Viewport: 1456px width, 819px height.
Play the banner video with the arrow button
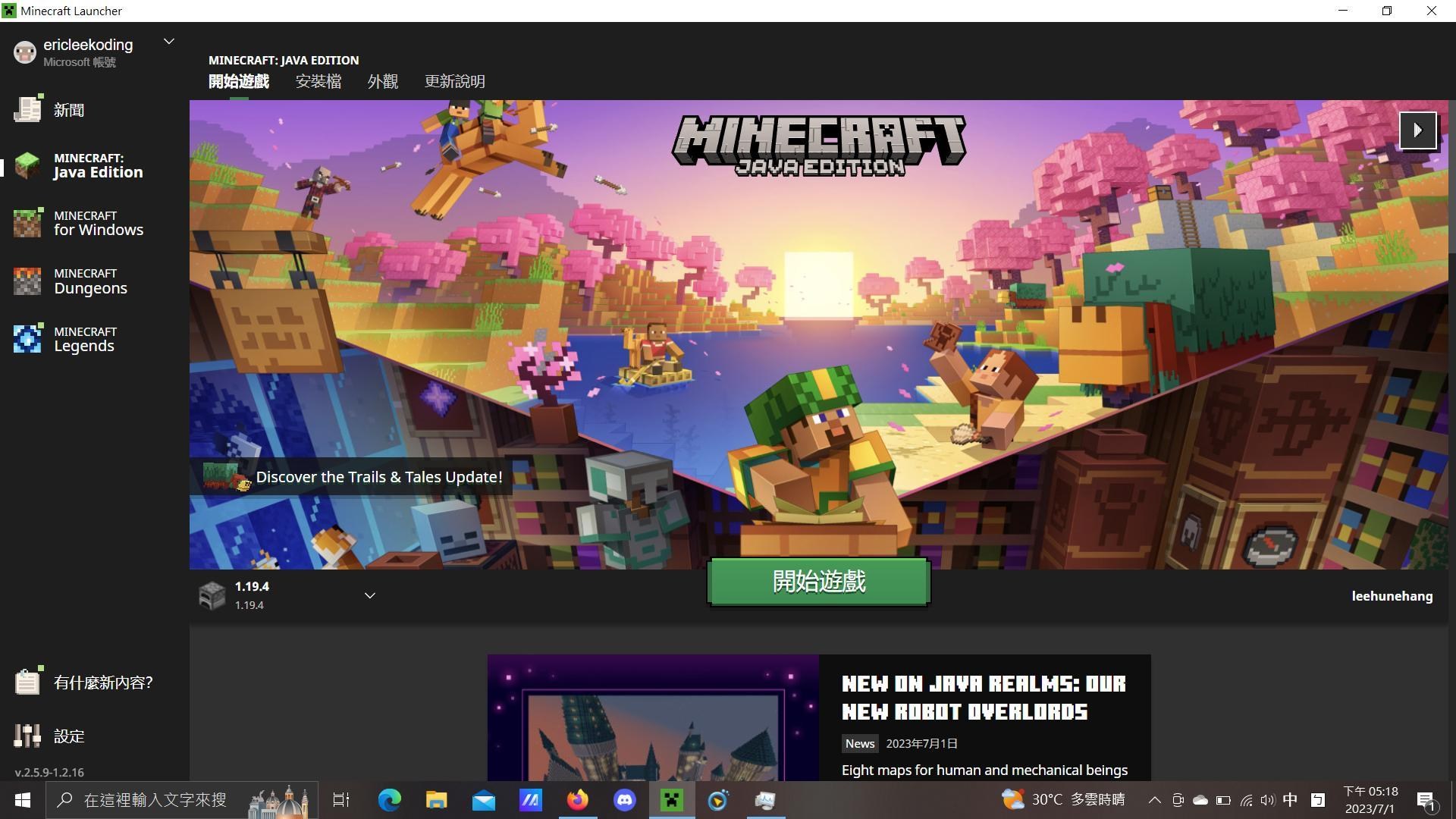point(1417,130)
